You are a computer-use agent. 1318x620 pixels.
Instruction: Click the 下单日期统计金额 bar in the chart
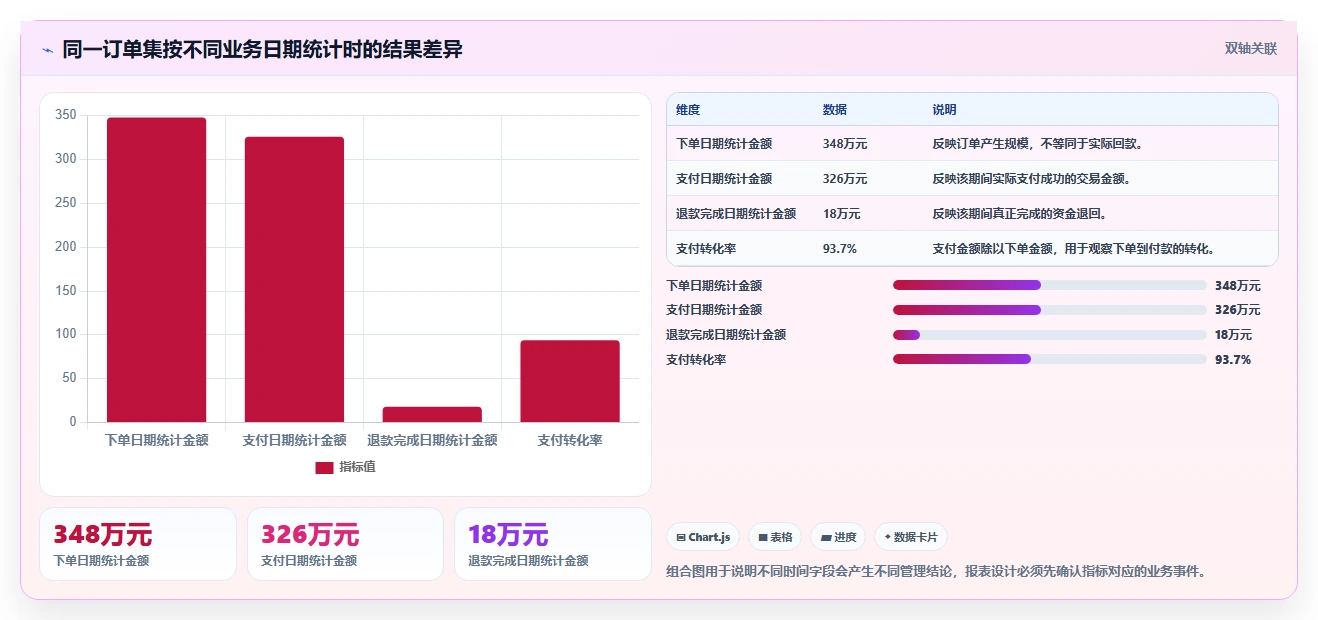pos(157,270)
